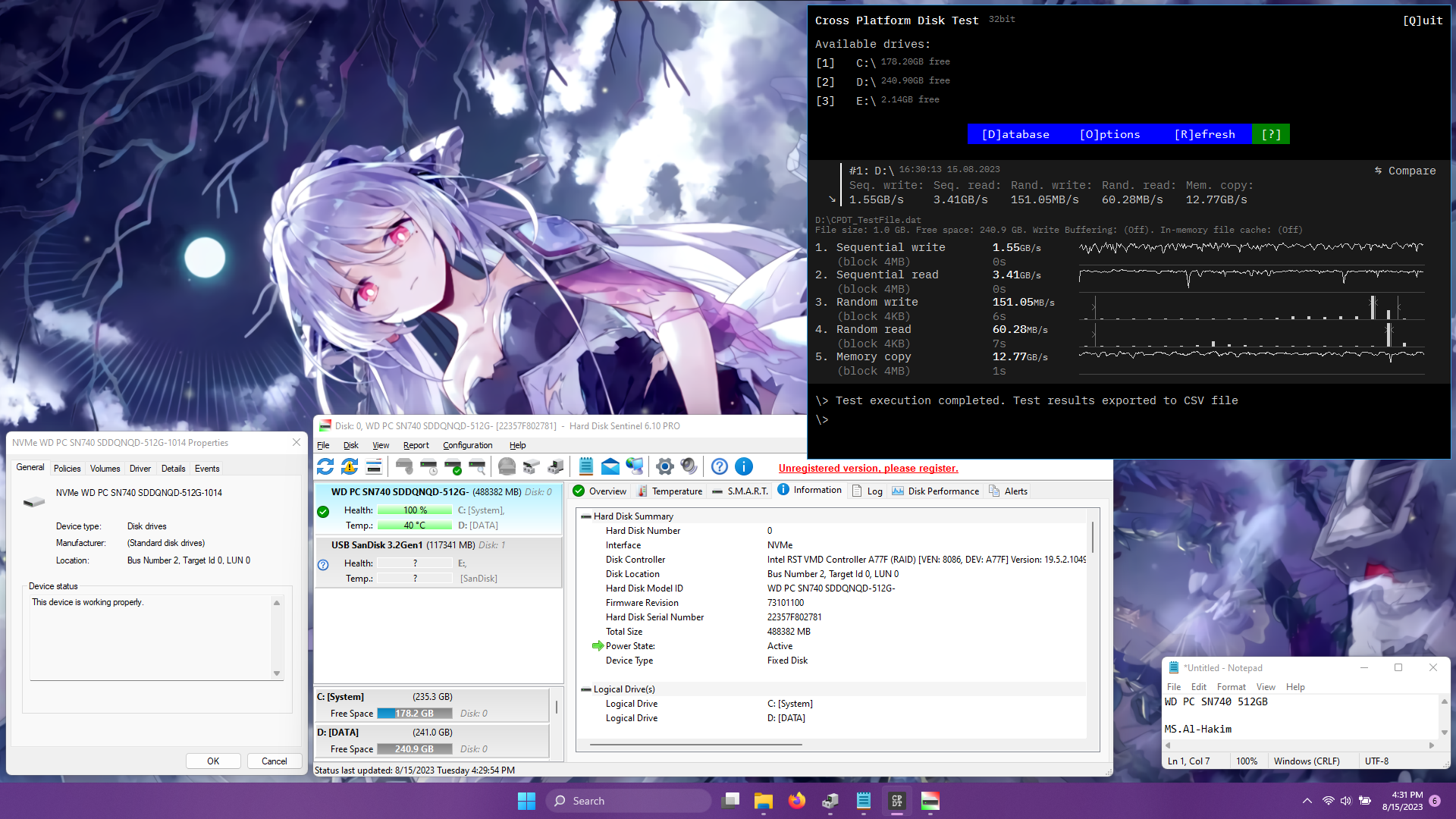Viewport: 1456px width, 819px height.
Task: Click the blue refresh arrows icon in Hard Disk Sentinel toolbar
Action: pos(325,466)
